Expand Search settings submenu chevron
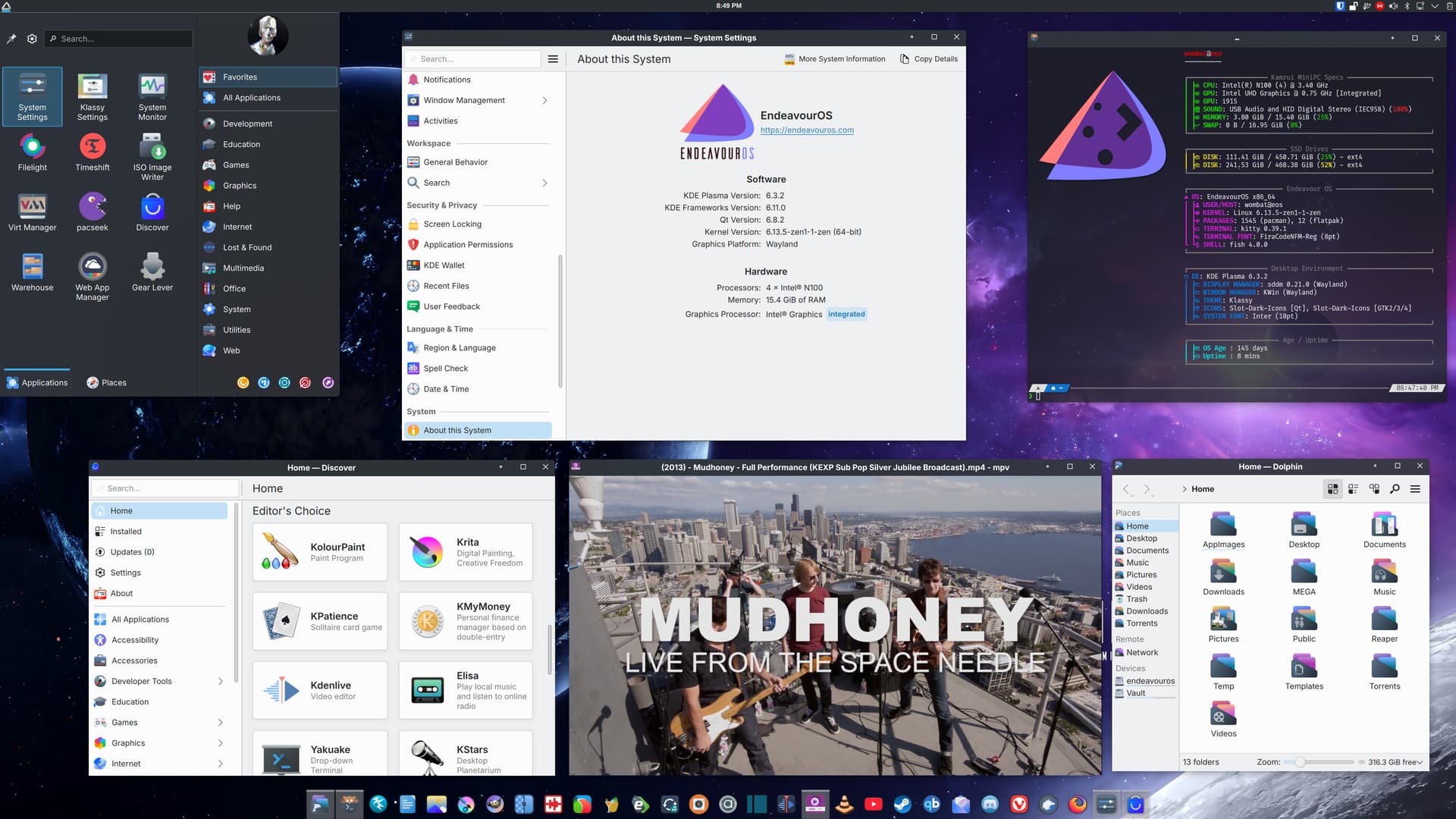Viewport: 1456px width, 819px height. click(x=544, y=183)
